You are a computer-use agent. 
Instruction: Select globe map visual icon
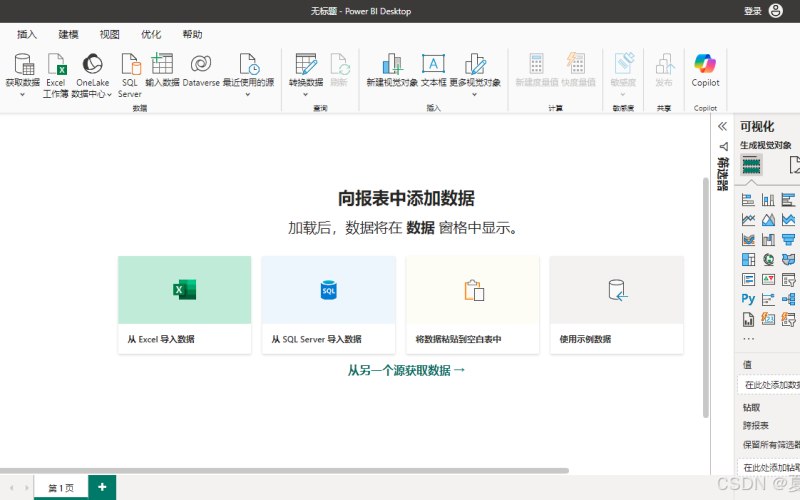768,259
